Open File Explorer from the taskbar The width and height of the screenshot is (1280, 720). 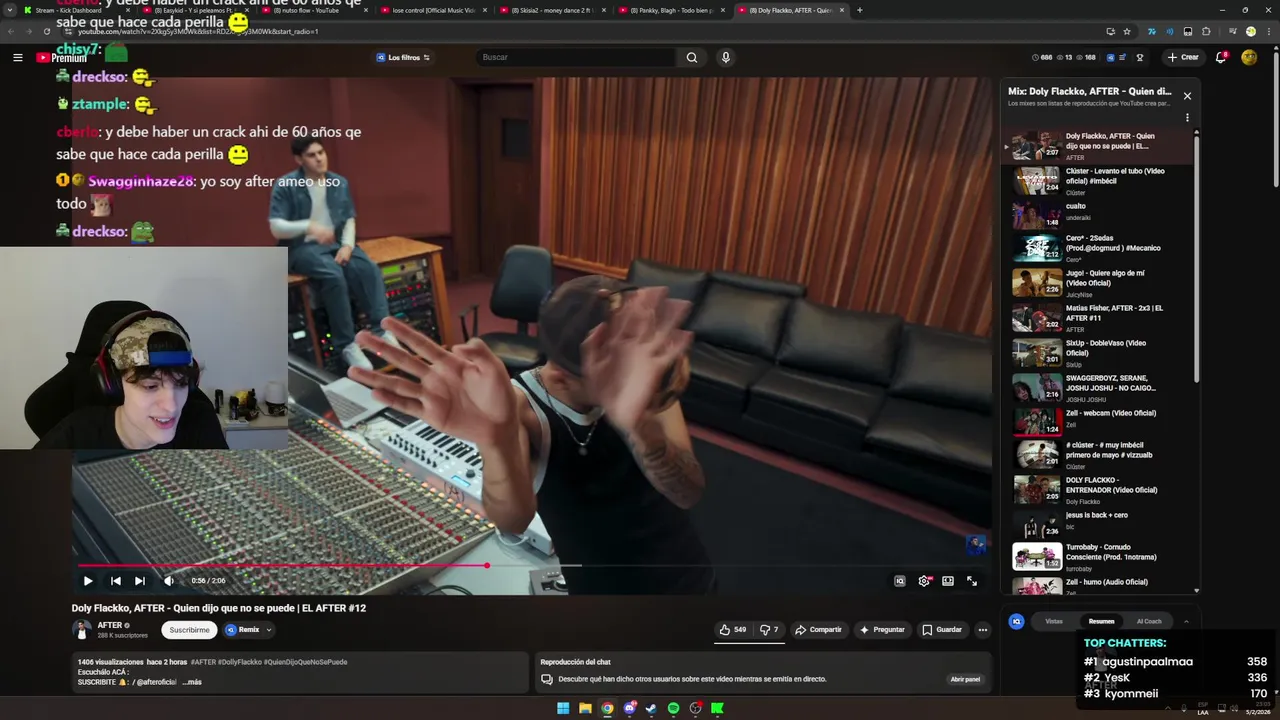[585, 708]
